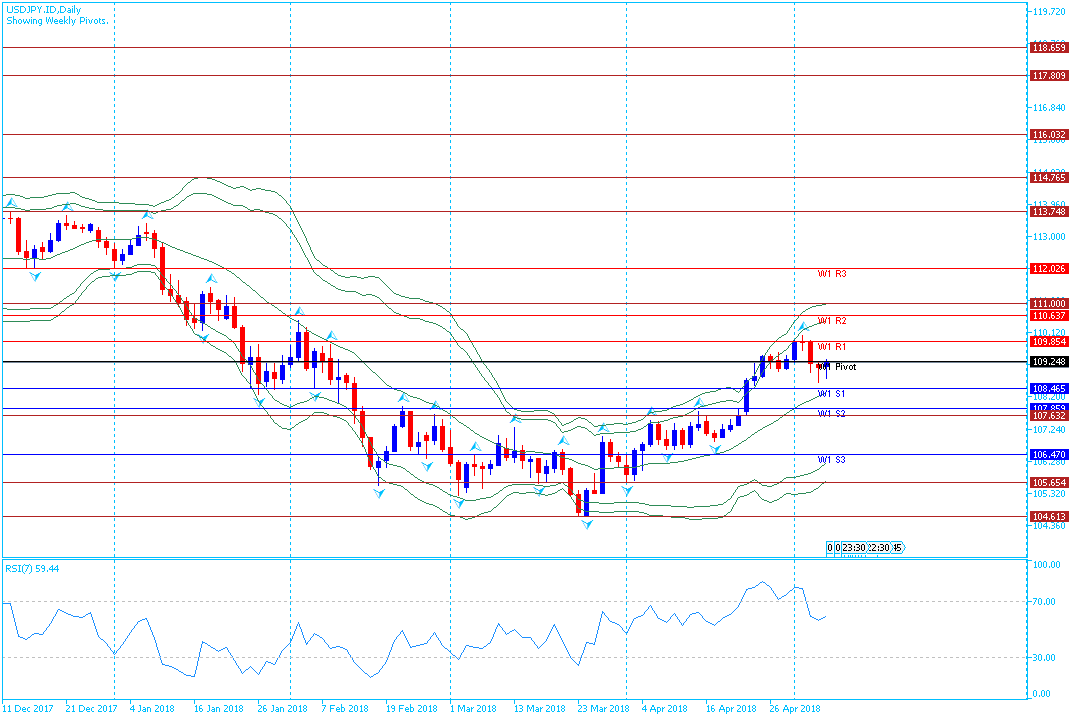Screen dimensions: 1080x720
Task: Click the up fractal arrow above the late-April peak
Action: (802, 328)
